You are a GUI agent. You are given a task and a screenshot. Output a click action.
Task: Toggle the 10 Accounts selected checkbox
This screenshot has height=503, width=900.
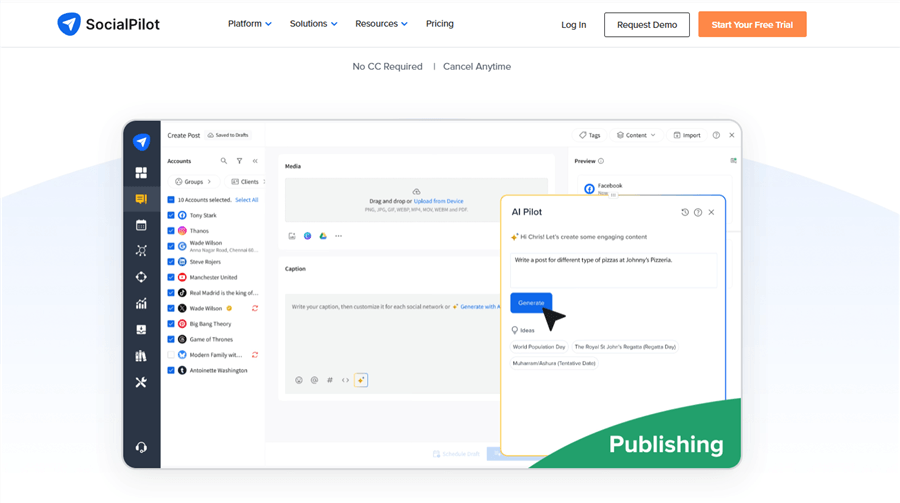pos(170,200)
